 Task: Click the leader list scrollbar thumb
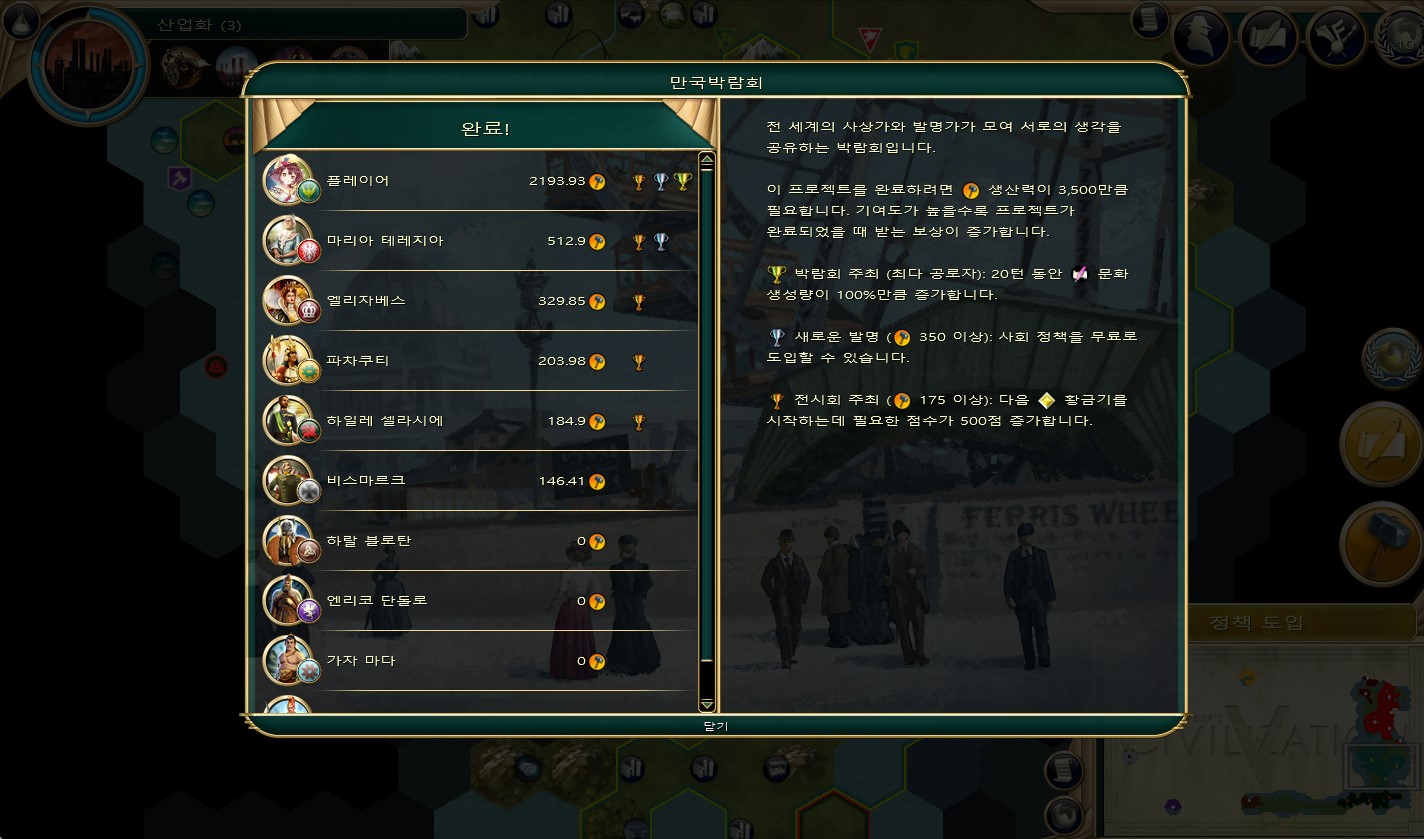(707, 416)
